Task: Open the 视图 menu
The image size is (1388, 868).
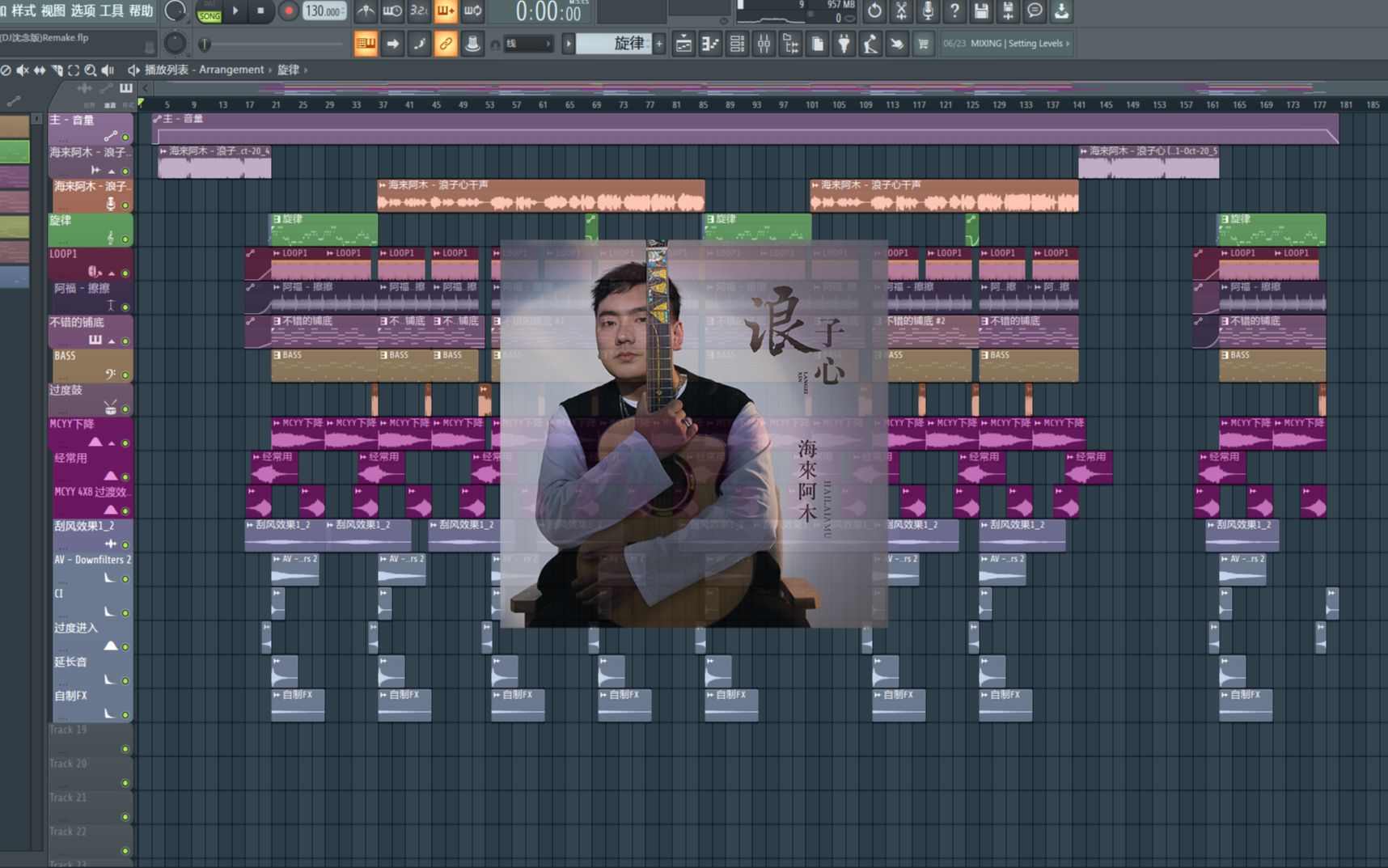Action: (x=53, y=11)
